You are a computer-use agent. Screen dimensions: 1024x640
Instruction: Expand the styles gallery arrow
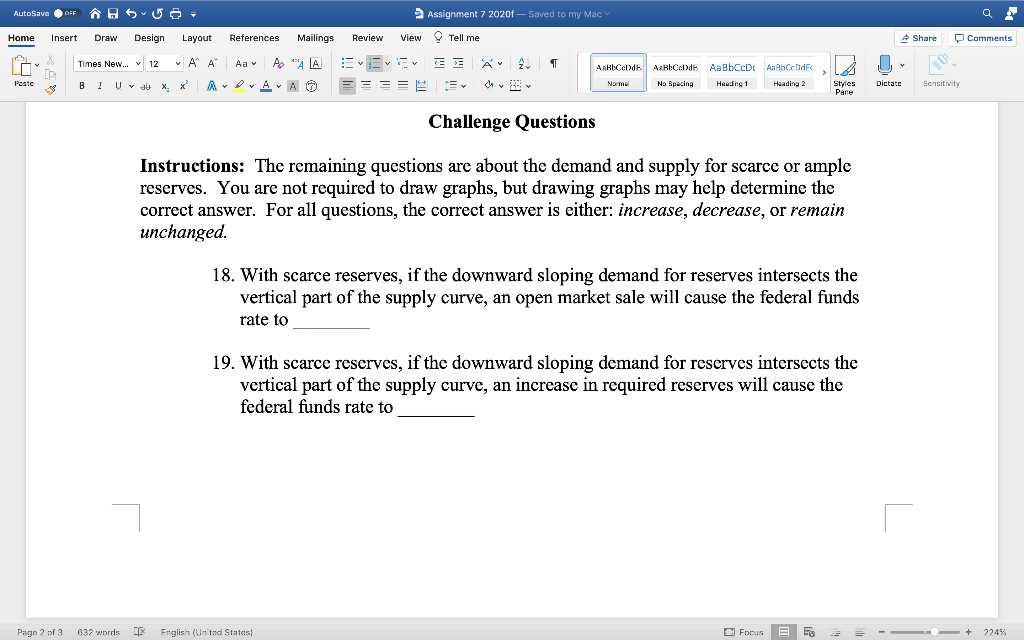click(x=824, y=72)
